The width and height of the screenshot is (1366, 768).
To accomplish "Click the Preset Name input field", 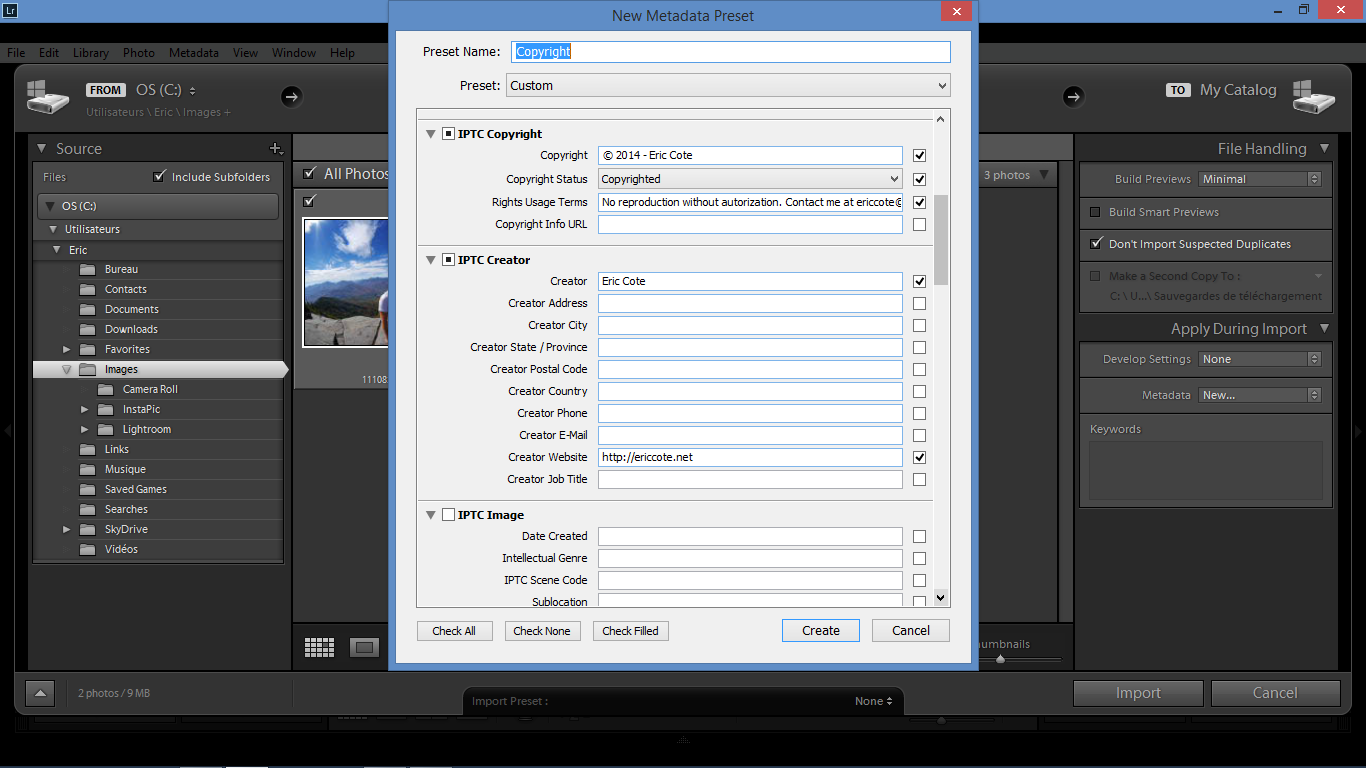I will [x=731, y=52].
